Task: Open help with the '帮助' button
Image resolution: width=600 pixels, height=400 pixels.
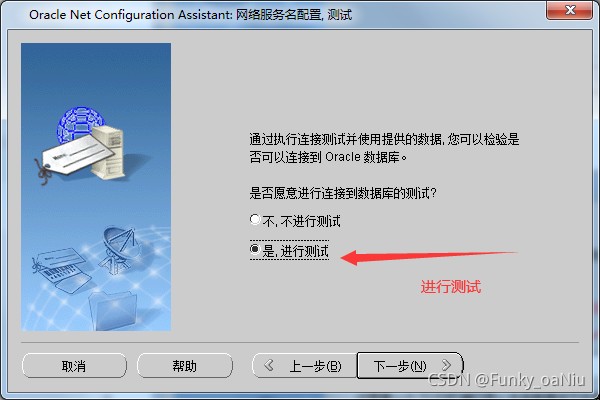Action: click(185, 366)
